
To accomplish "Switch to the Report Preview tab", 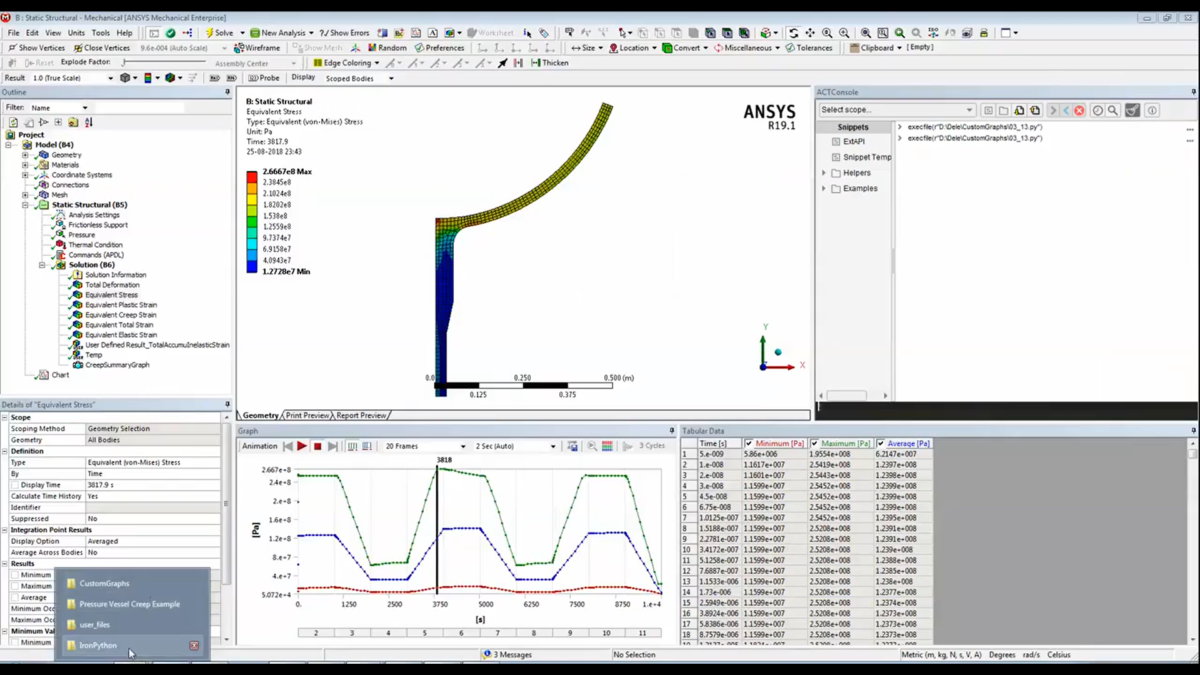I will [x=361, y=415].
